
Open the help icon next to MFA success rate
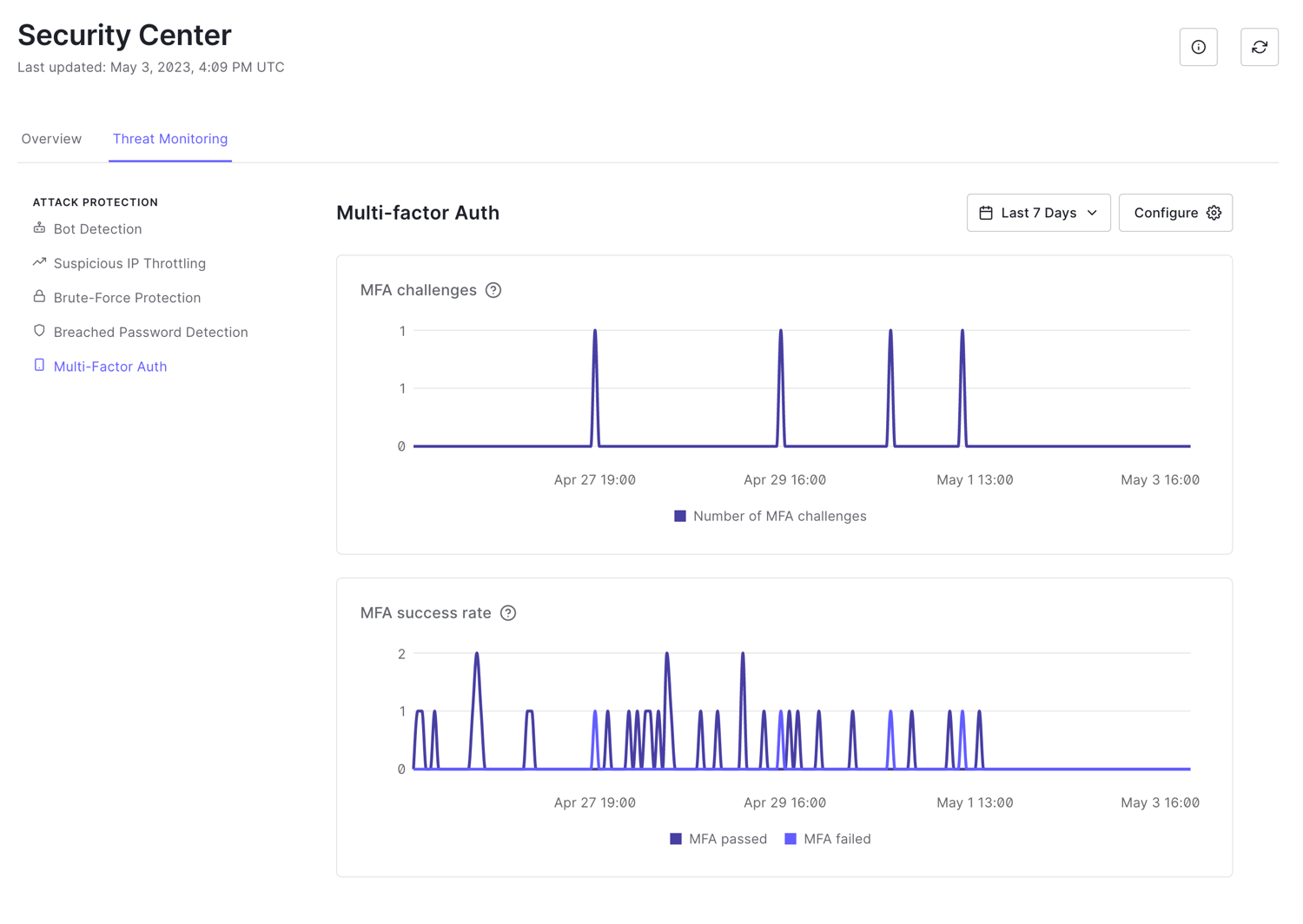tap(508, 613)
